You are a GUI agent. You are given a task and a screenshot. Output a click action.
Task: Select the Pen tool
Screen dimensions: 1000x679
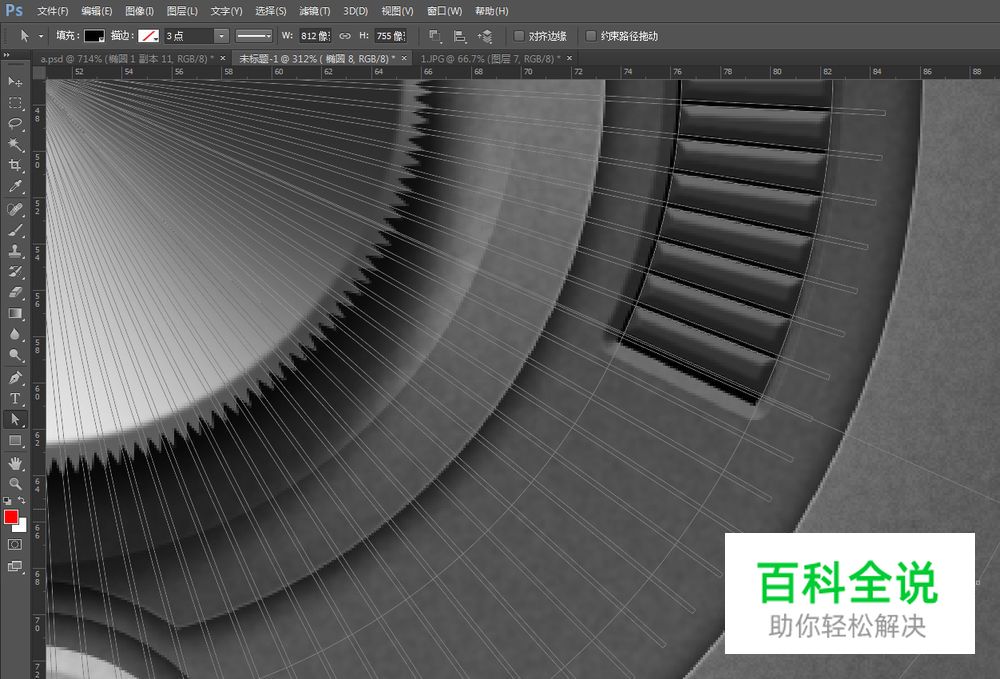tap(15, 378)
